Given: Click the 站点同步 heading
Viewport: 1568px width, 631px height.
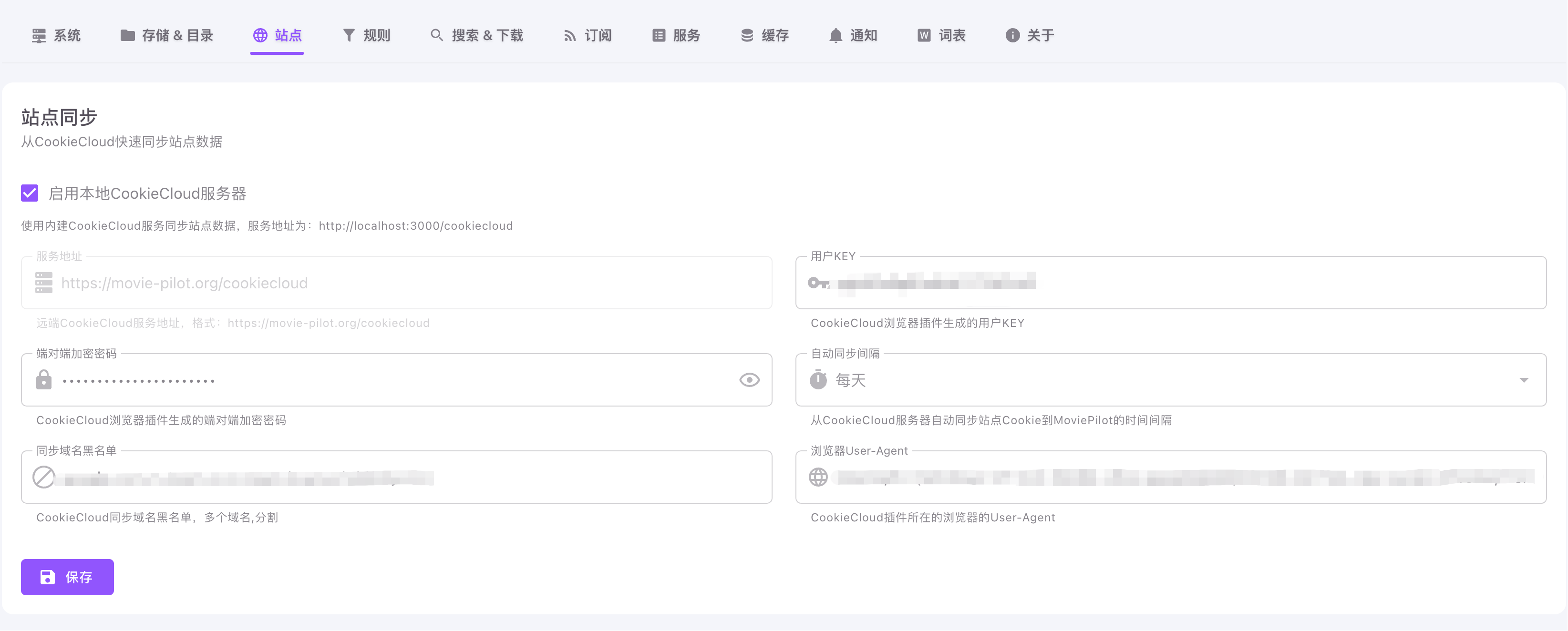Looking at the screenshot, I should click(59, 117).
